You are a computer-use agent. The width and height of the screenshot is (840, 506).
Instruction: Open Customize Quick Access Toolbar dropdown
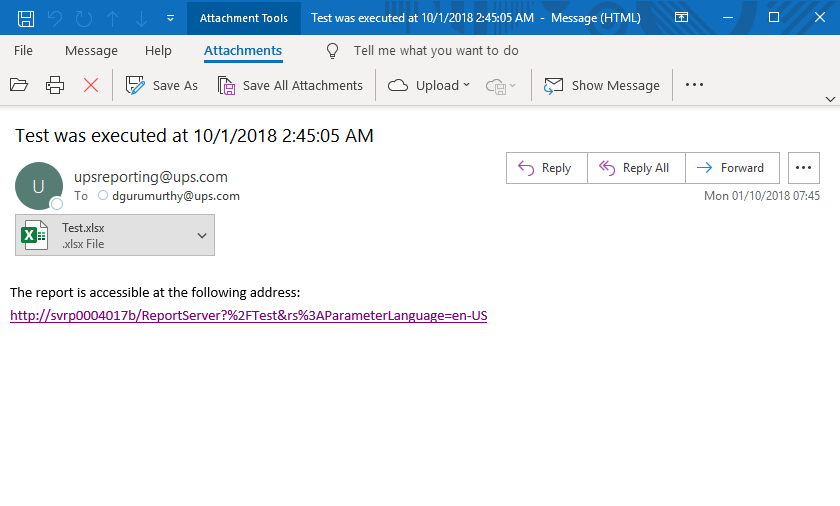(x=170, y=18)
